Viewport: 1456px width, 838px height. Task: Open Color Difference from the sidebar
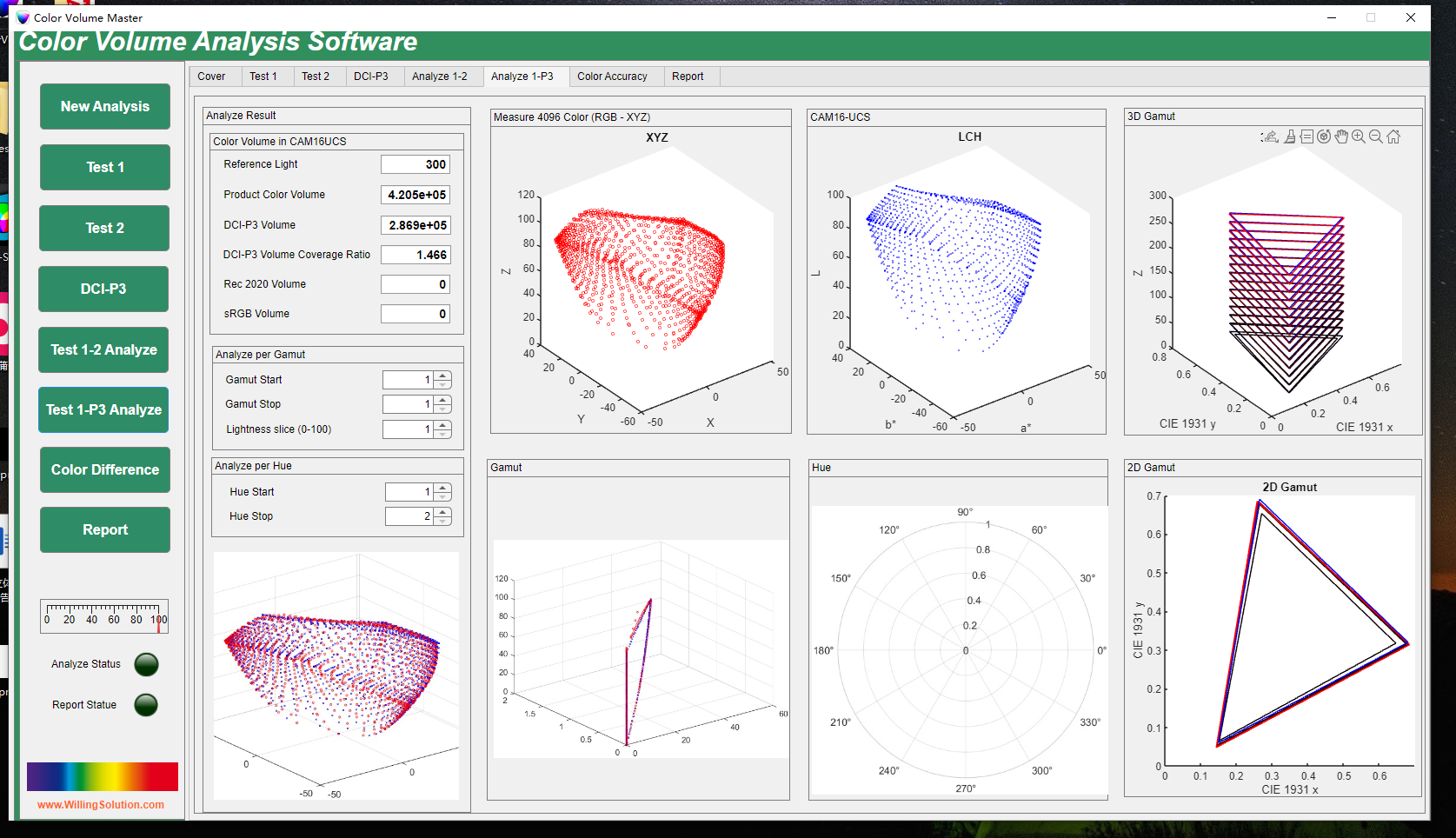[105, 469]
